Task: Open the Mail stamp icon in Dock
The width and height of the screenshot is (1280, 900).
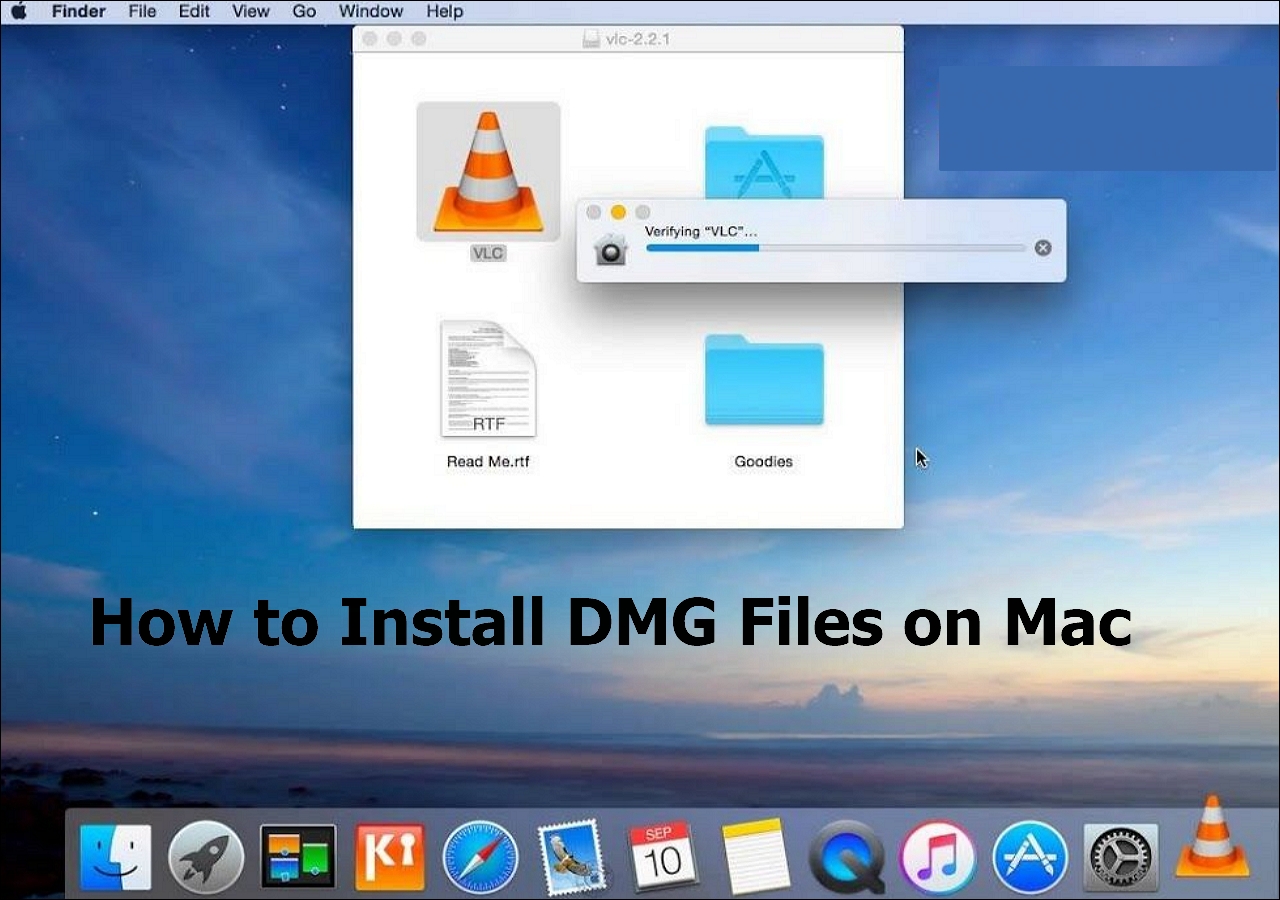Action: click(x=571, y=857)
